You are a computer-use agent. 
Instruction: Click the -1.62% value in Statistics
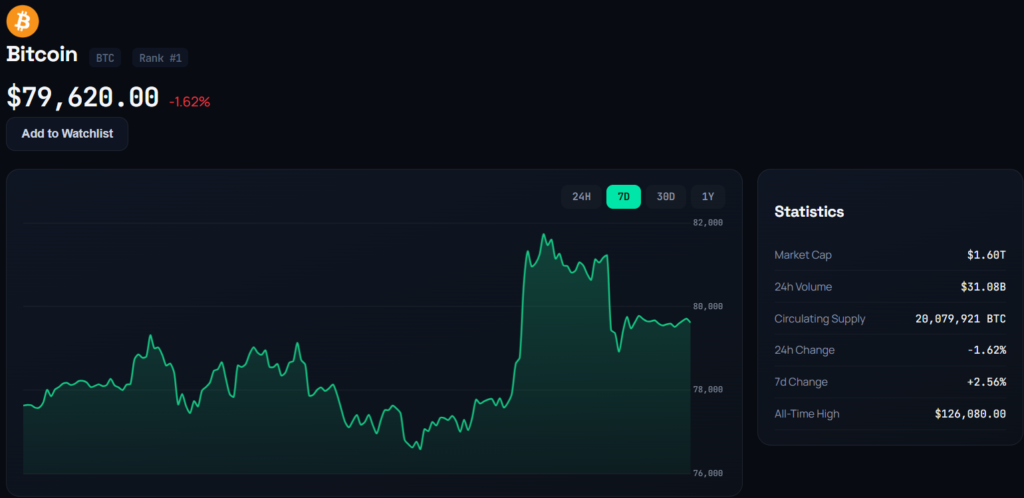point(986,350)
